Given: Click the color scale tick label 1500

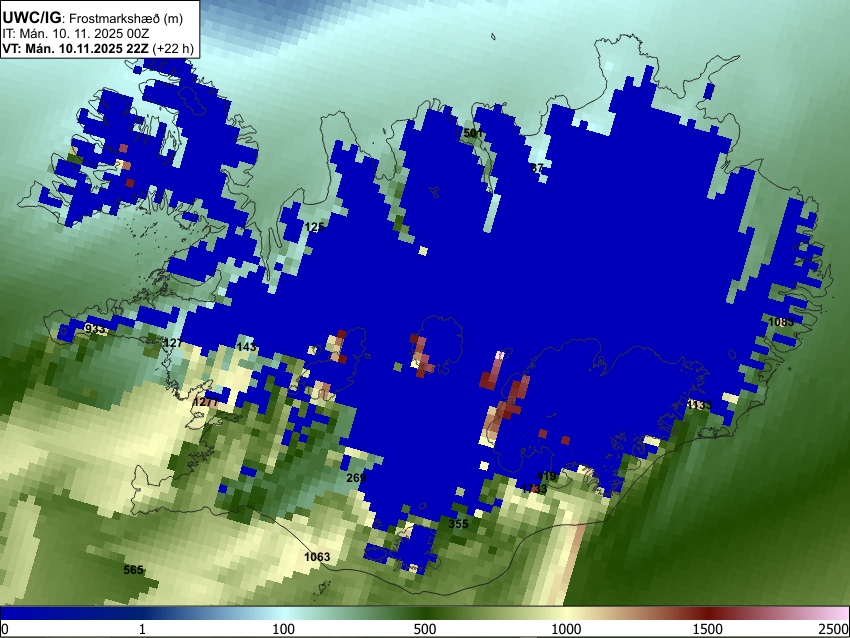Looking at the screenshot, I should (x=708, y=629).
